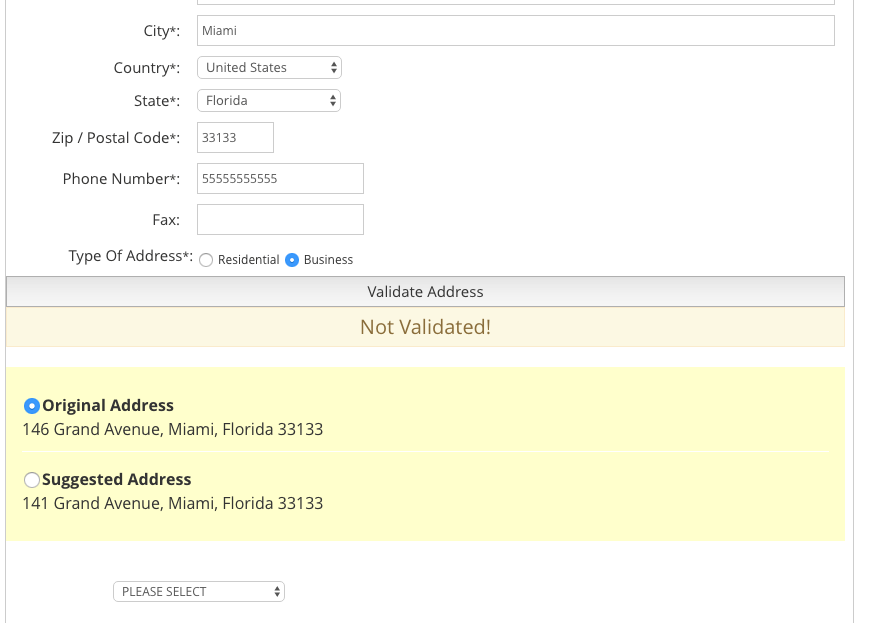Click the empty Fax input field
The image size is (873, 623).
pos(280,219)
